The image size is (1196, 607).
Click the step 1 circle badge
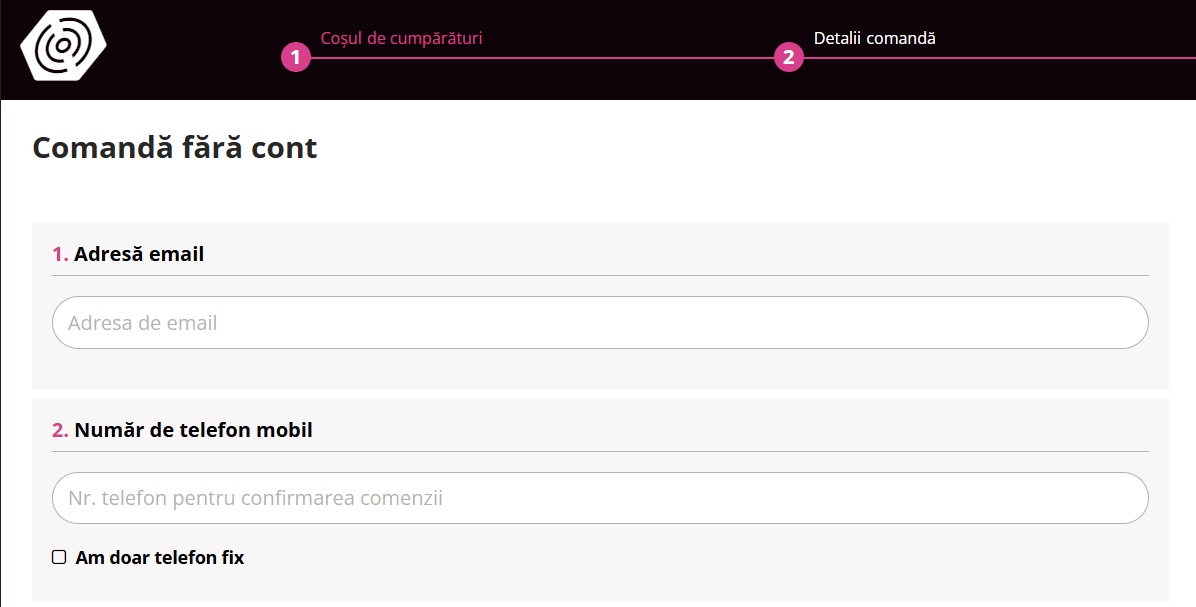[296, 57]
